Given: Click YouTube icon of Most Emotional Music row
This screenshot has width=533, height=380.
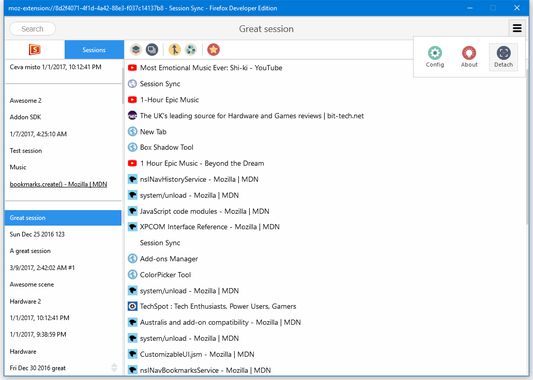Looking at the screenshot, I should point(132,68).
